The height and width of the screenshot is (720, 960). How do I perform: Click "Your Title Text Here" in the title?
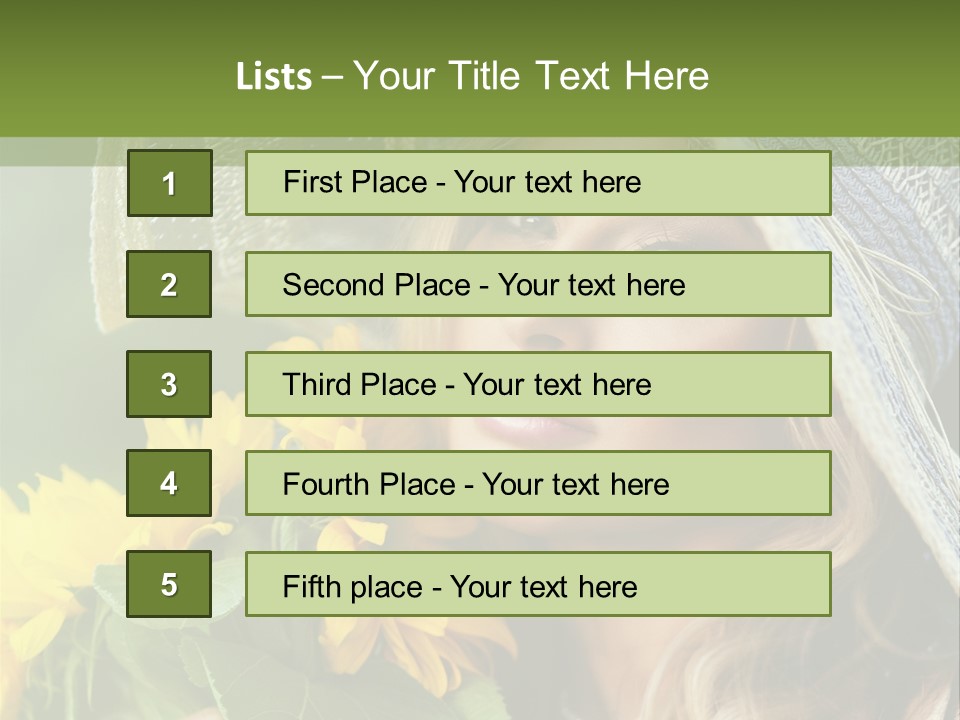pyautogui.click(x=531, y=77)
